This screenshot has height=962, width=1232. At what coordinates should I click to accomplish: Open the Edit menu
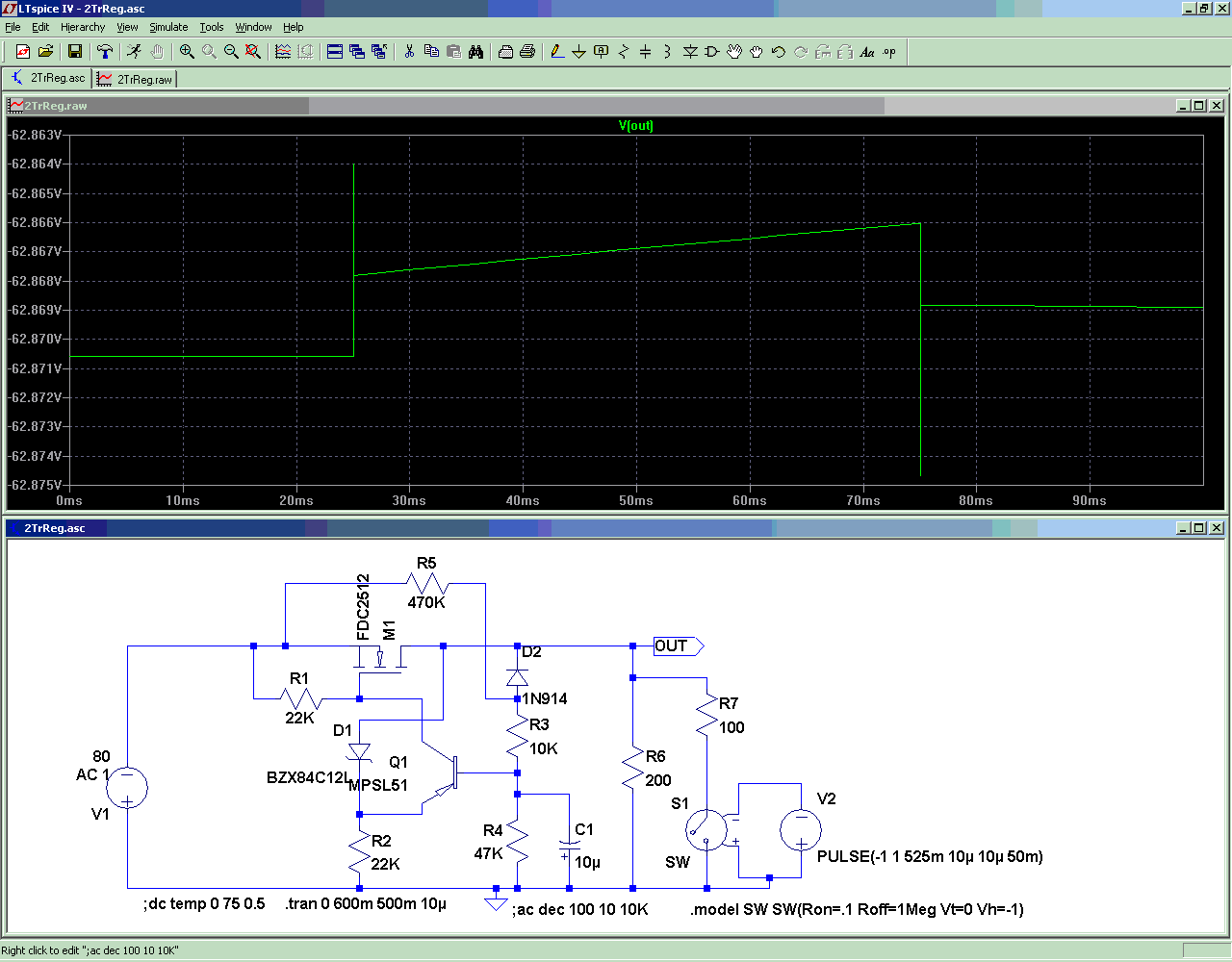click(x=40, y=27)
